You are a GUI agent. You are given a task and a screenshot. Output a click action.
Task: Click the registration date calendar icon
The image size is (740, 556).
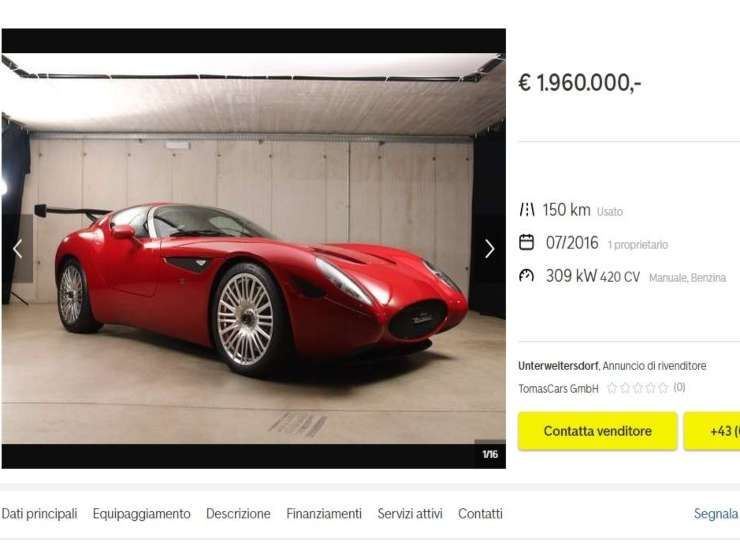[526, 243]
